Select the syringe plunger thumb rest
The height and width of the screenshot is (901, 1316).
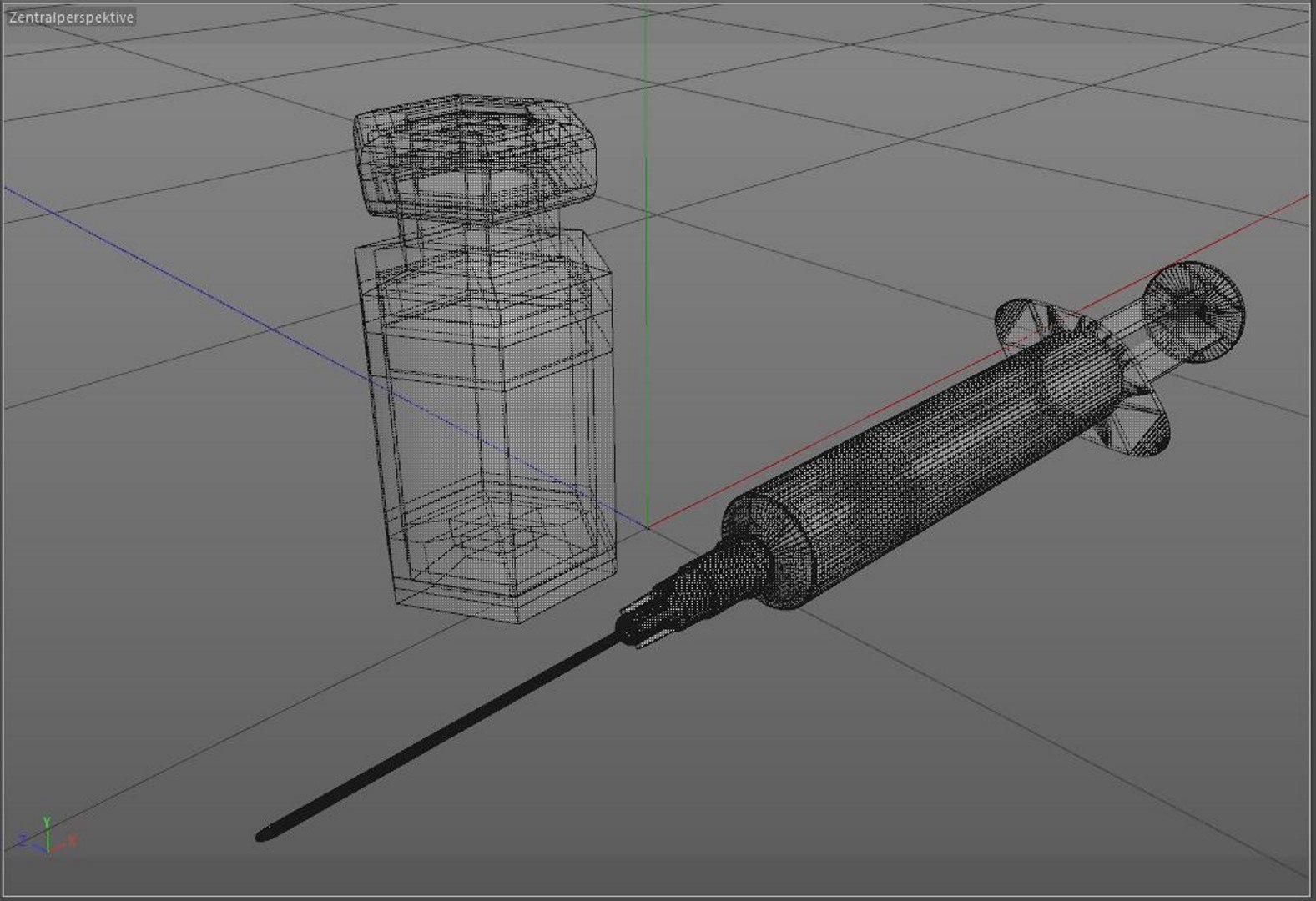click(x=1193, y=312)
